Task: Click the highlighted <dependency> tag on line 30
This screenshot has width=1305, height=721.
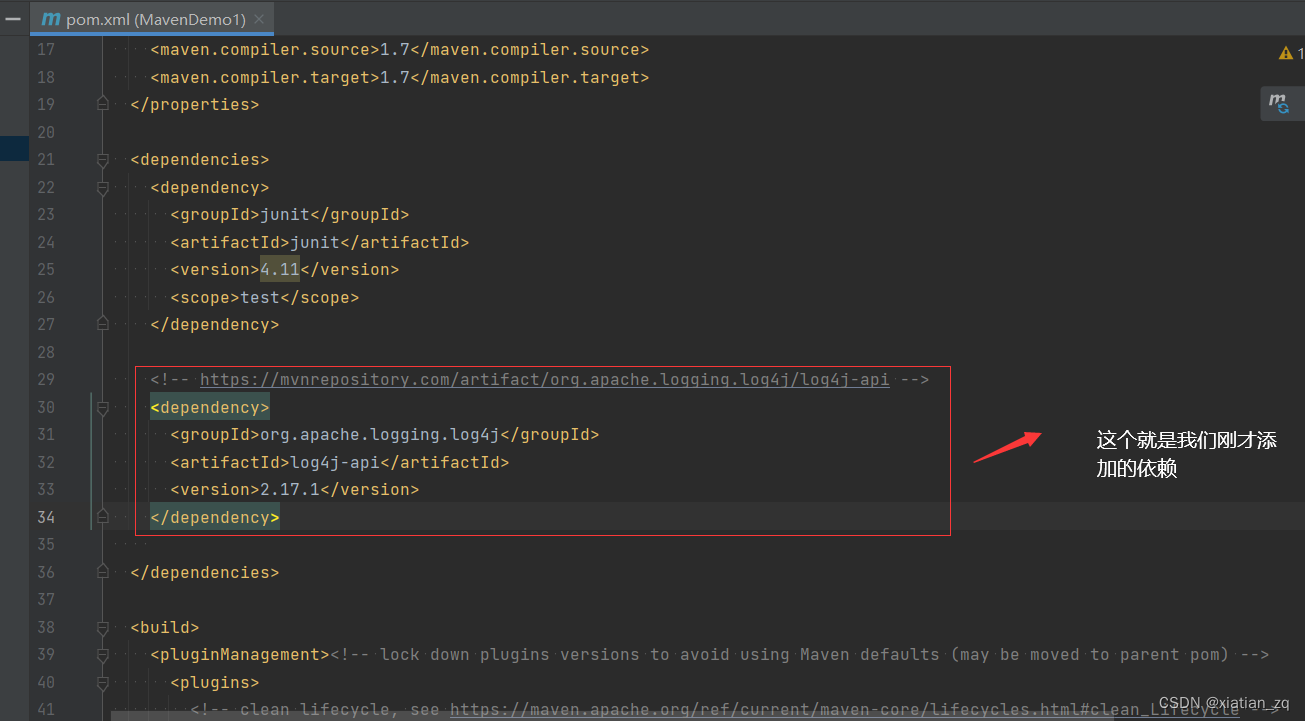Action: point(210,407)
